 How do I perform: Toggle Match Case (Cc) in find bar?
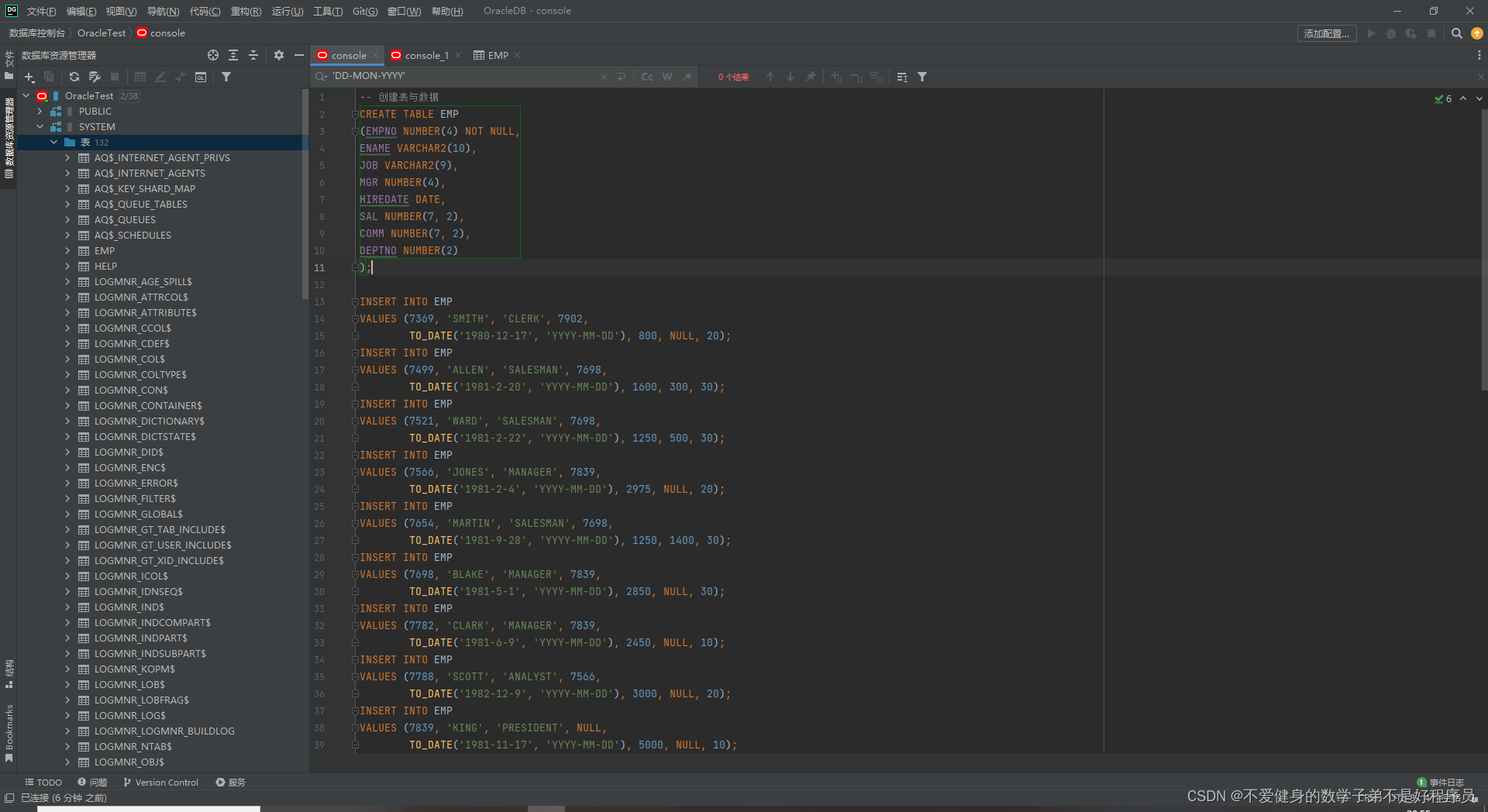coord(647,77)
